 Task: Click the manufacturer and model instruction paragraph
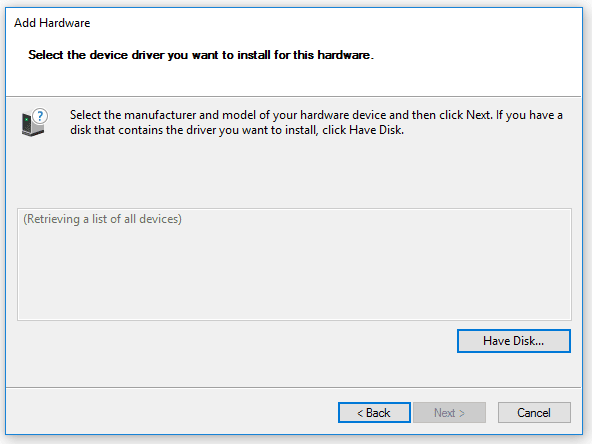tap(316, 122)
